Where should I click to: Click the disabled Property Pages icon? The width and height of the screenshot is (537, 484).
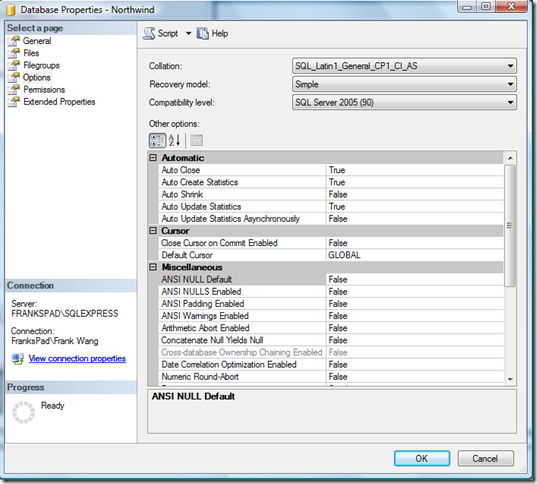point(197,140)
